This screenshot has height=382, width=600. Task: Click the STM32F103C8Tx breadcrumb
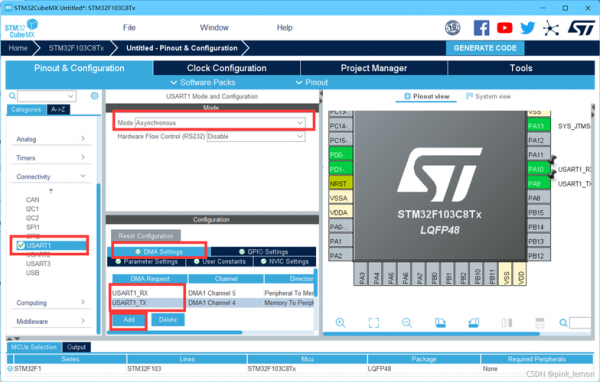76,48
